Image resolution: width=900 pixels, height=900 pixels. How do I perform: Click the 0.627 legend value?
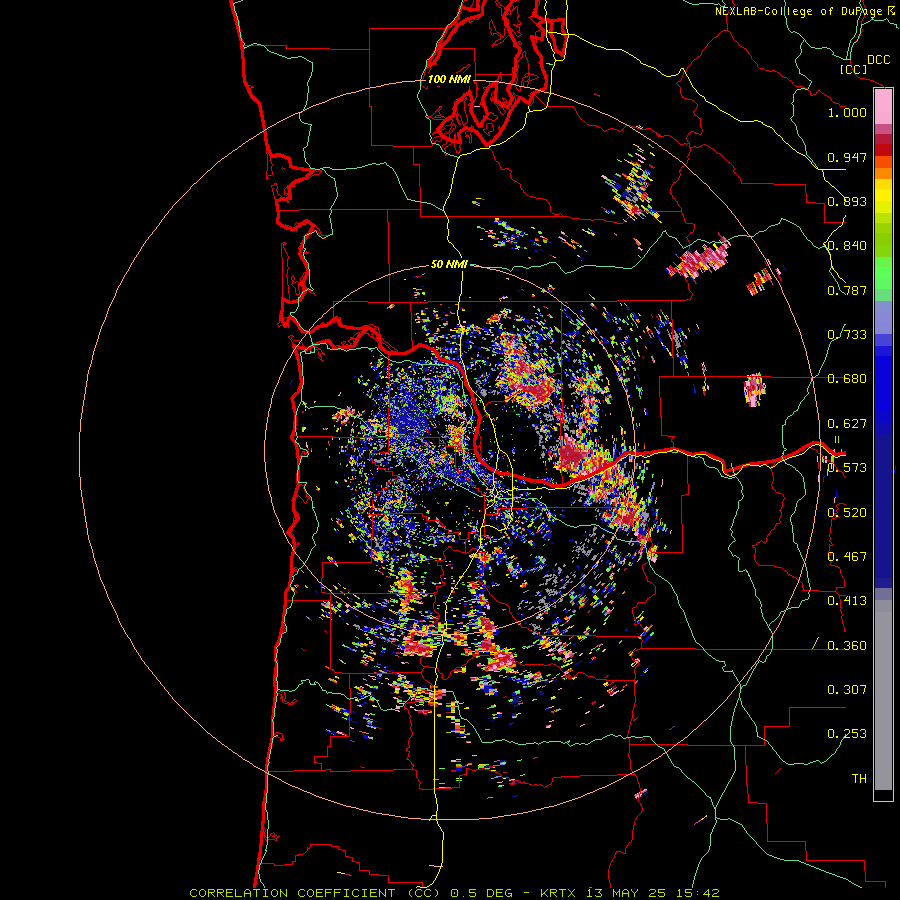[x=847, y=424]
